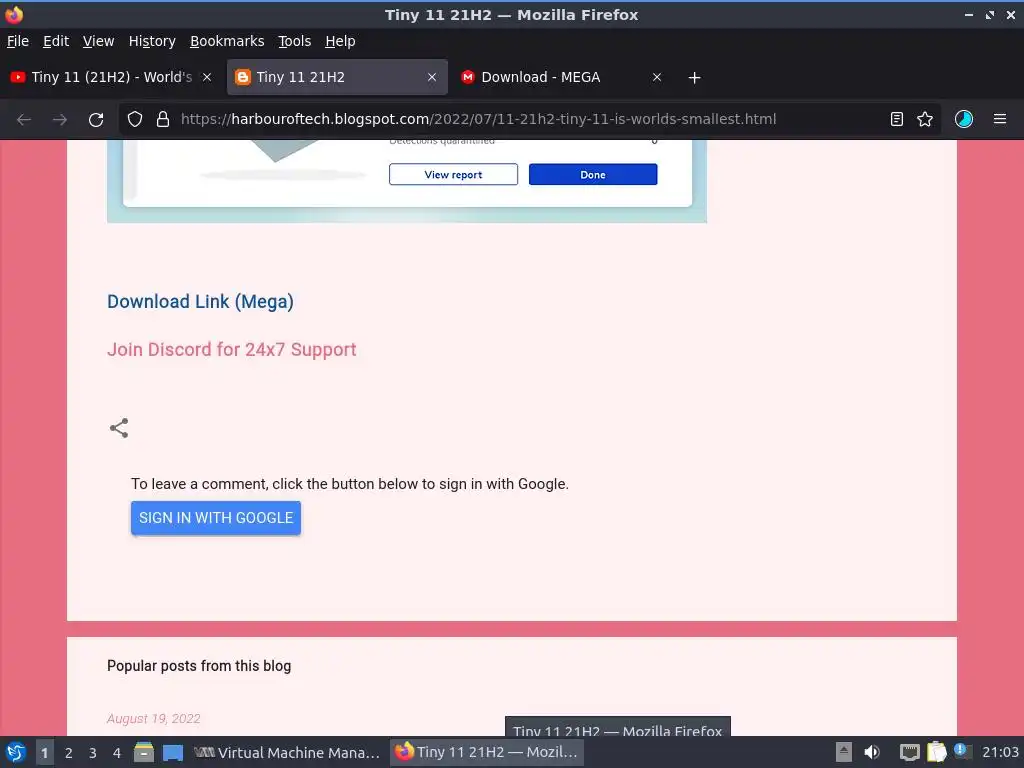Open the File menu
The height and width of the screenshot is (768, 1024).
pyautogui.click(x=18, y=41)
